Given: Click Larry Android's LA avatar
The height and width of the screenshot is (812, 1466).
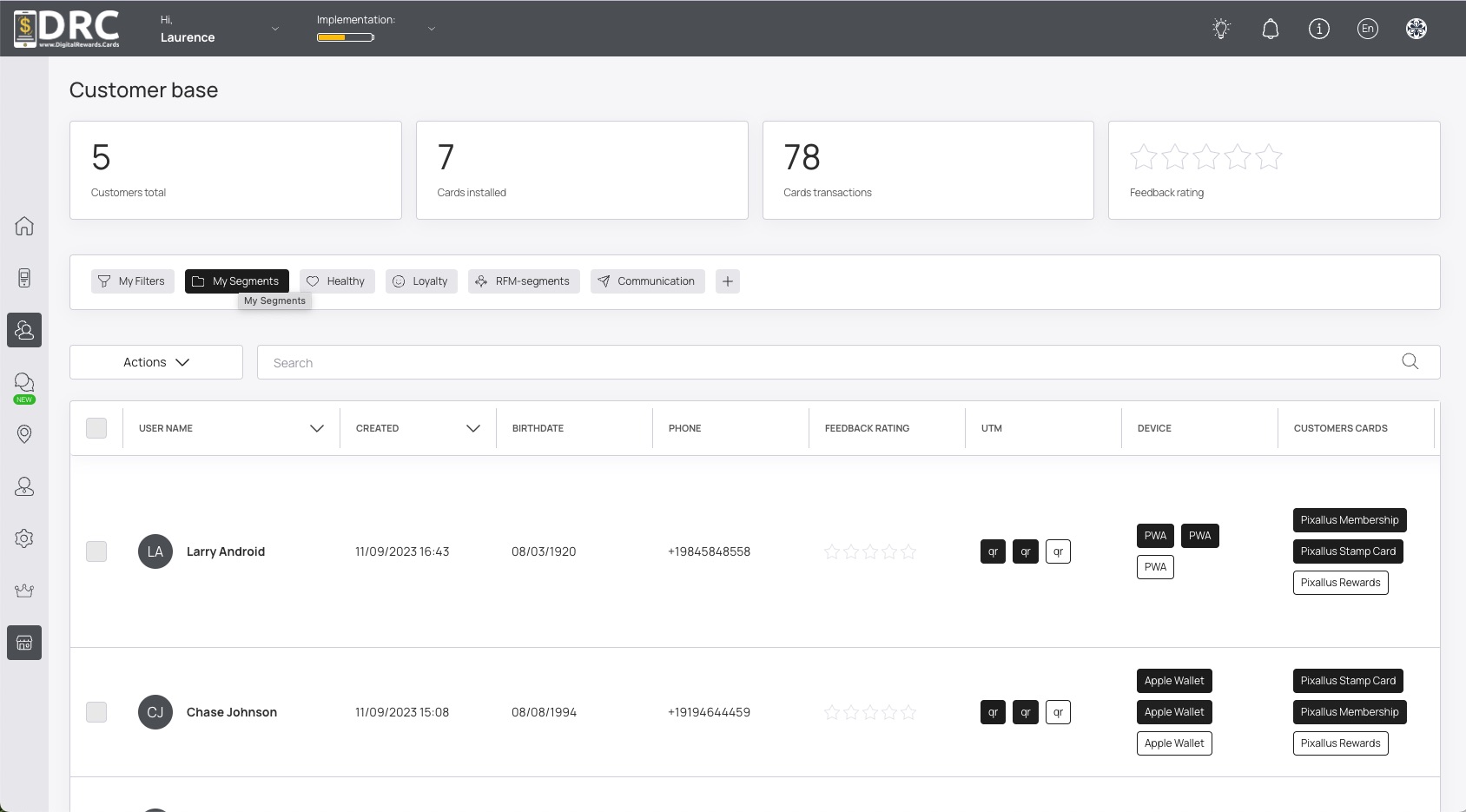Looking at the screenshot, I should pos(155,551).
